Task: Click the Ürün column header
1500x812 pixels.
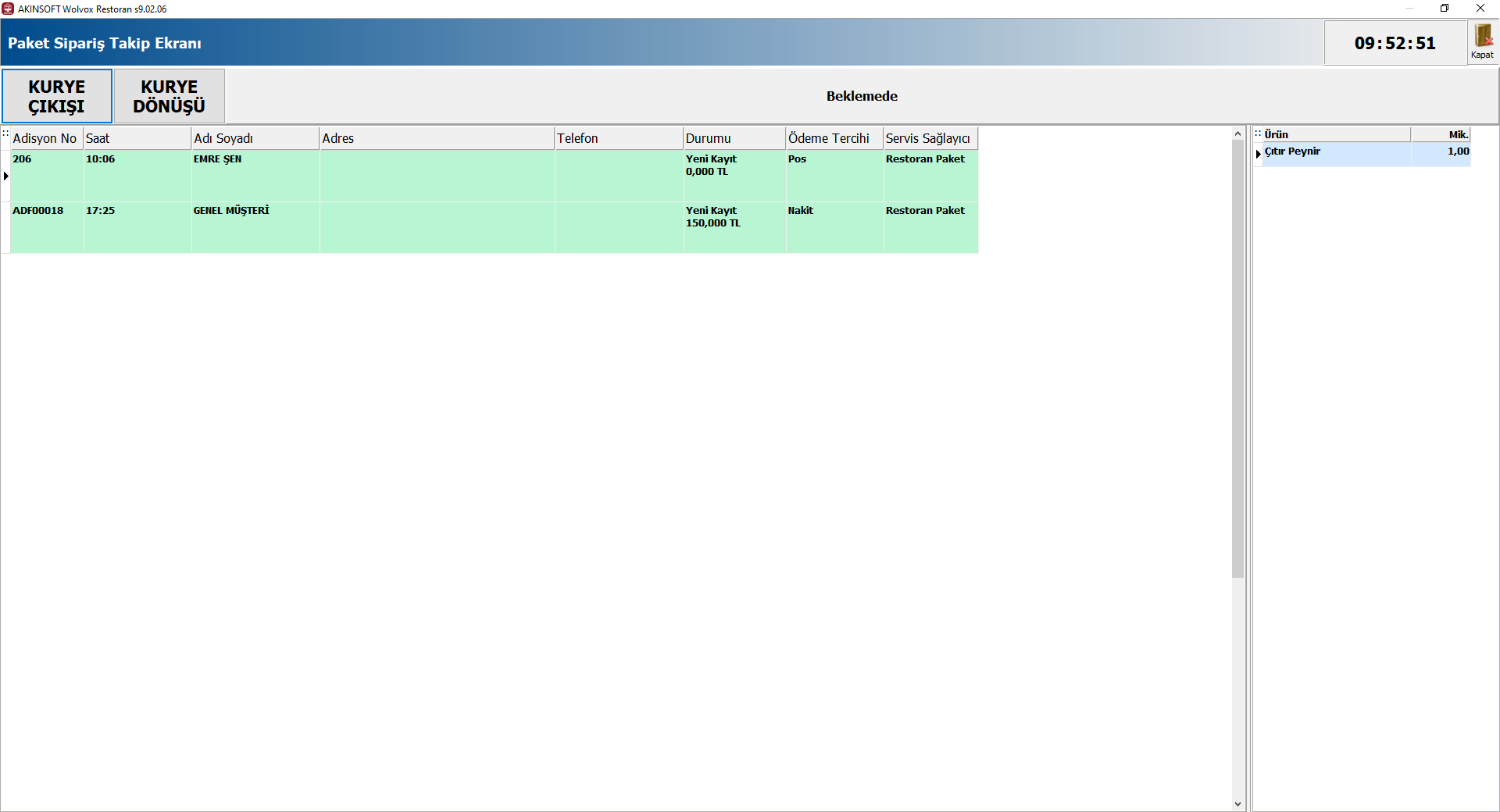Action: 1337,134
